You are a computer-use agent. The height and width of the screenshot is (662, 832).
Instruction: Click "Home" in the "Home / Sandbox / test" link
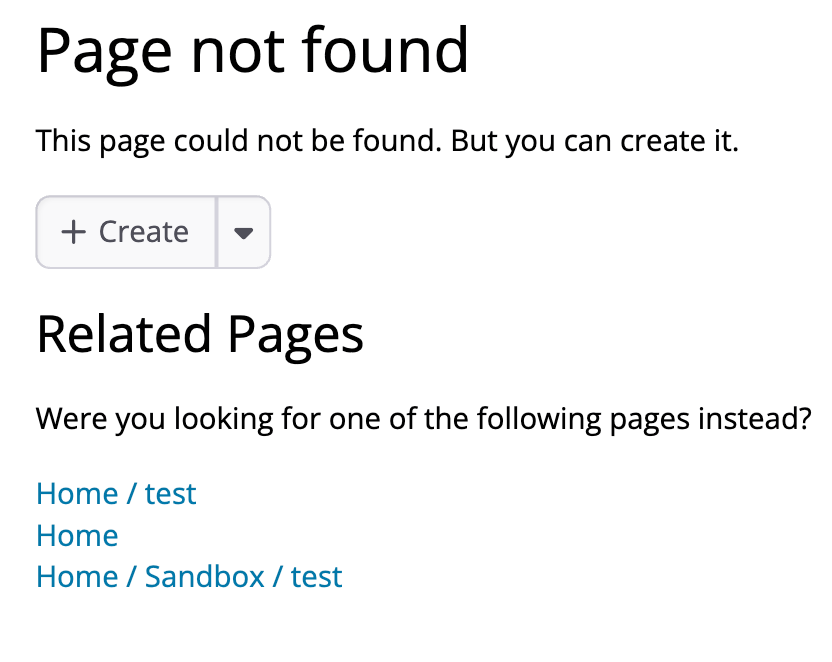[77, 577]
